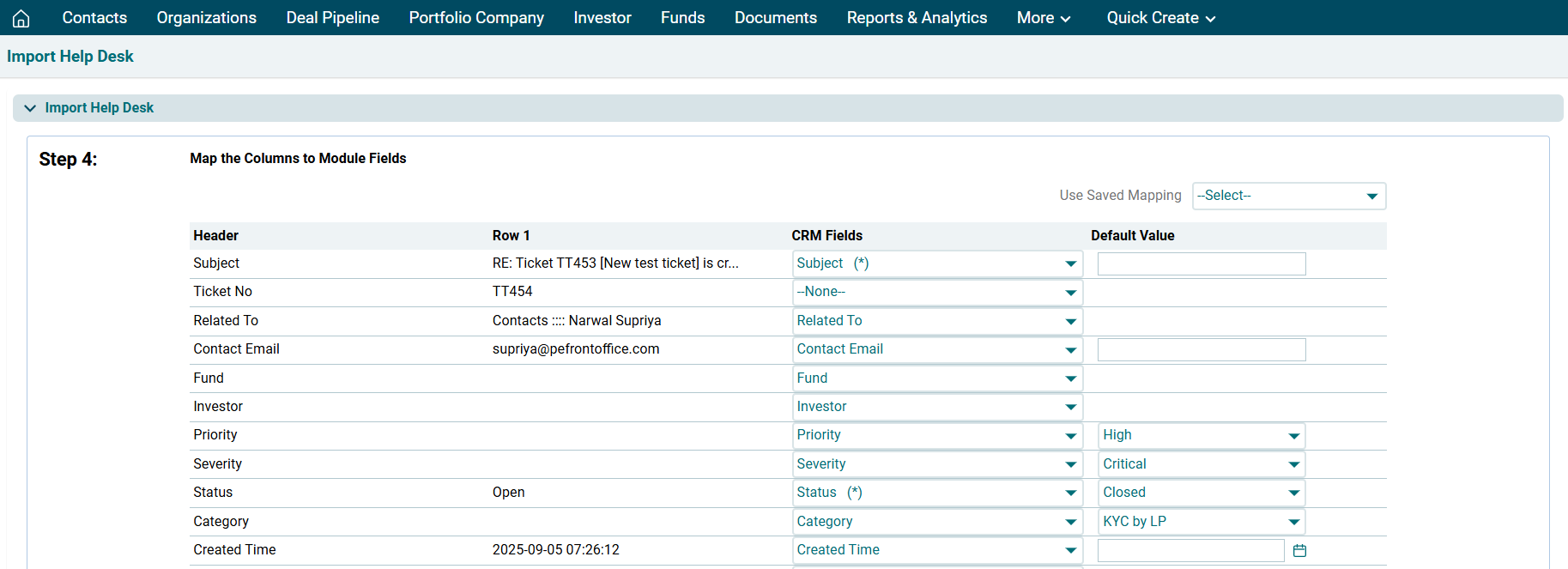1568x569 pixels.
Task: Navigate to Reports & Analytics
Action: (x=917, y=18)
